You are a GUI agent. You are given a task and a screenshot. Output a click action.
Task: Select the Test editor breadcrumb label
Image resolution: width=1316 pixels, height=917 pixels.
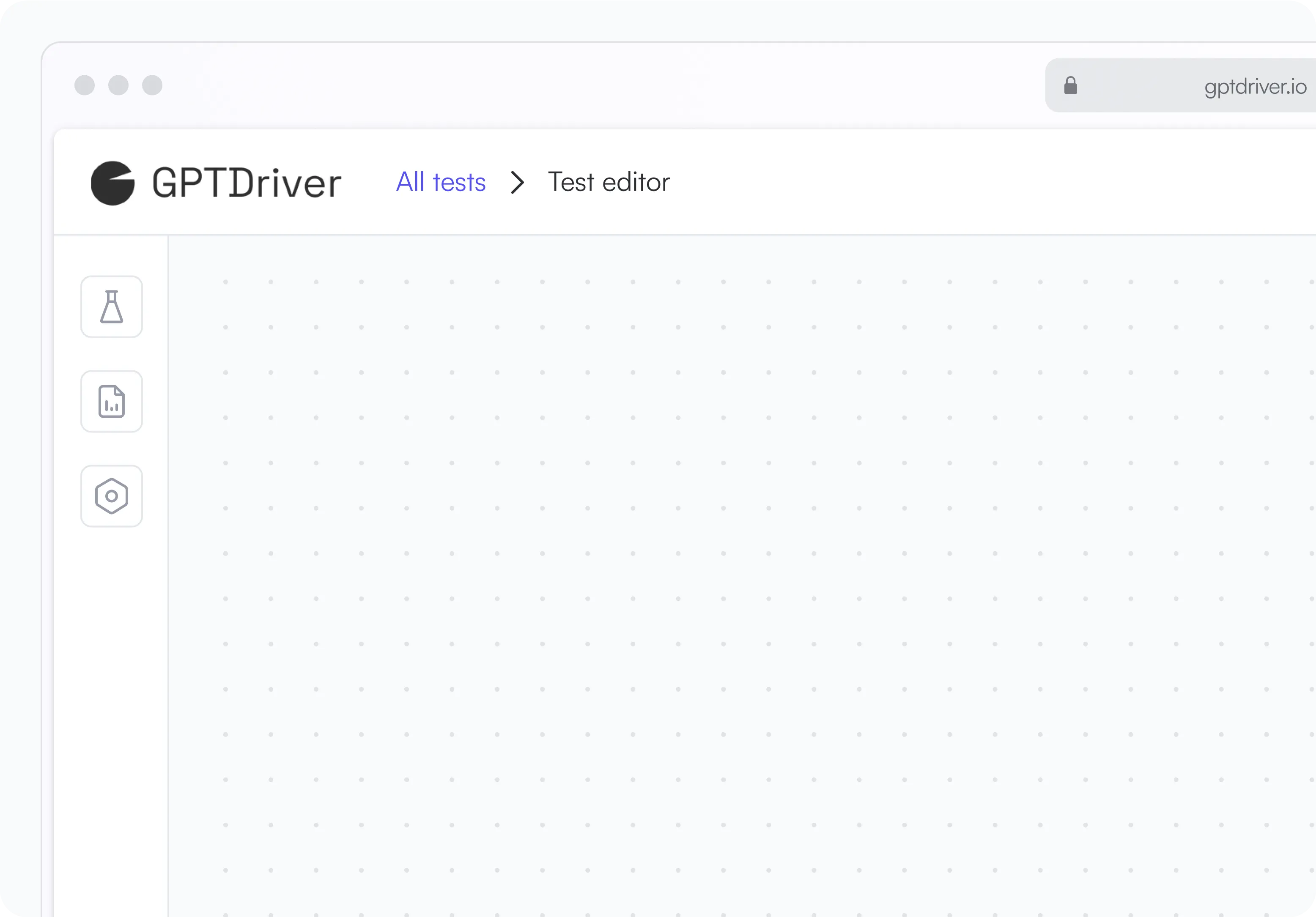pyautogui.click(x=609, y=182)
